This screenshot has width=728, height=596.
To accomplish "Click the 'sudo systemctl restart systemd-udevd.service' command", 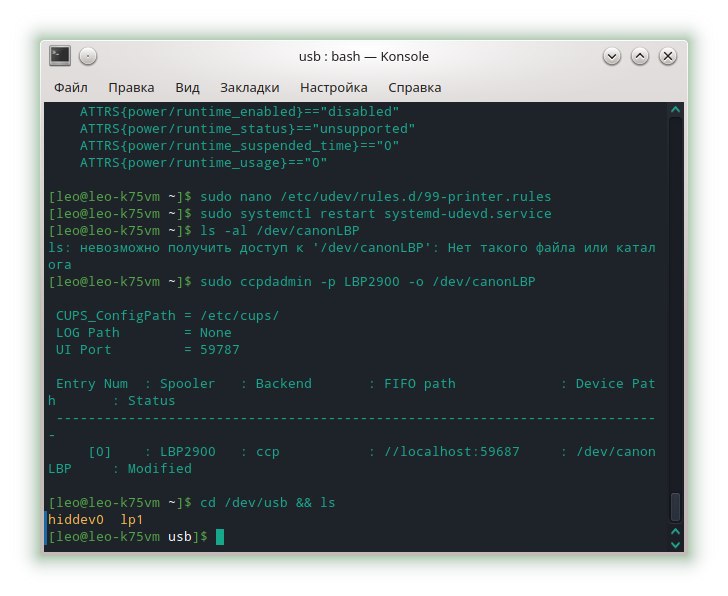I will [x=376, y=214].
